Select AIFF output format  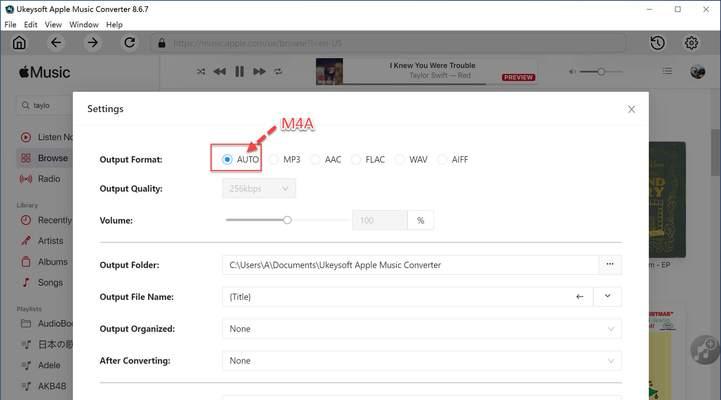(453, 160)
